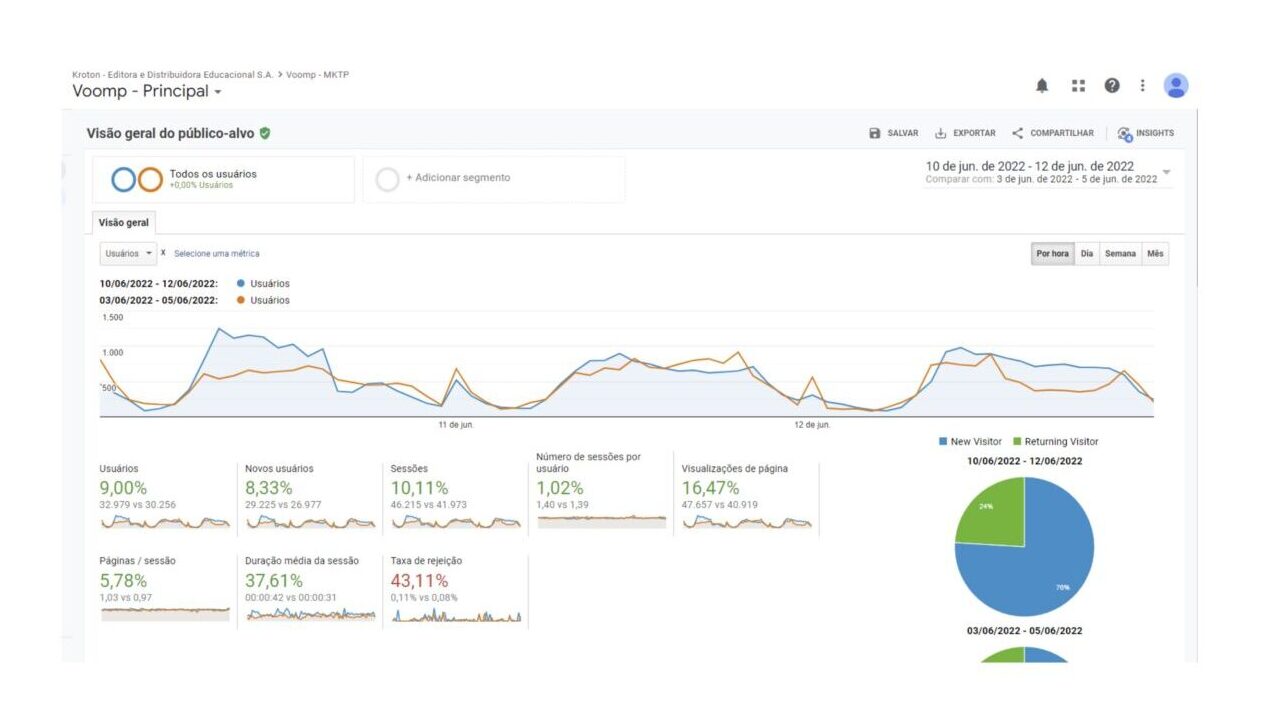
Task: Open the Usuários metric dropdown
Action: tap(128, 254)
